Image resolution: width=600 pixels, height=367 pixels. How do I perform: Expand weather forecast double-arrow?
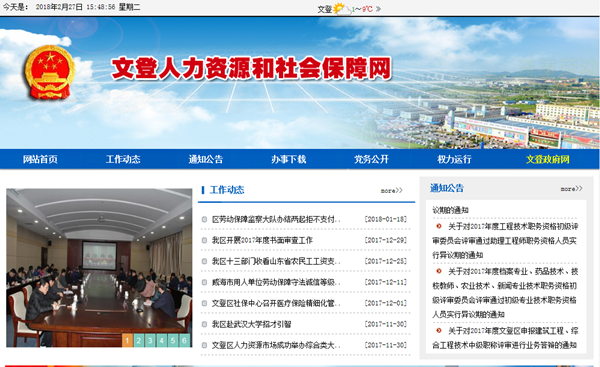coord(378,9)
